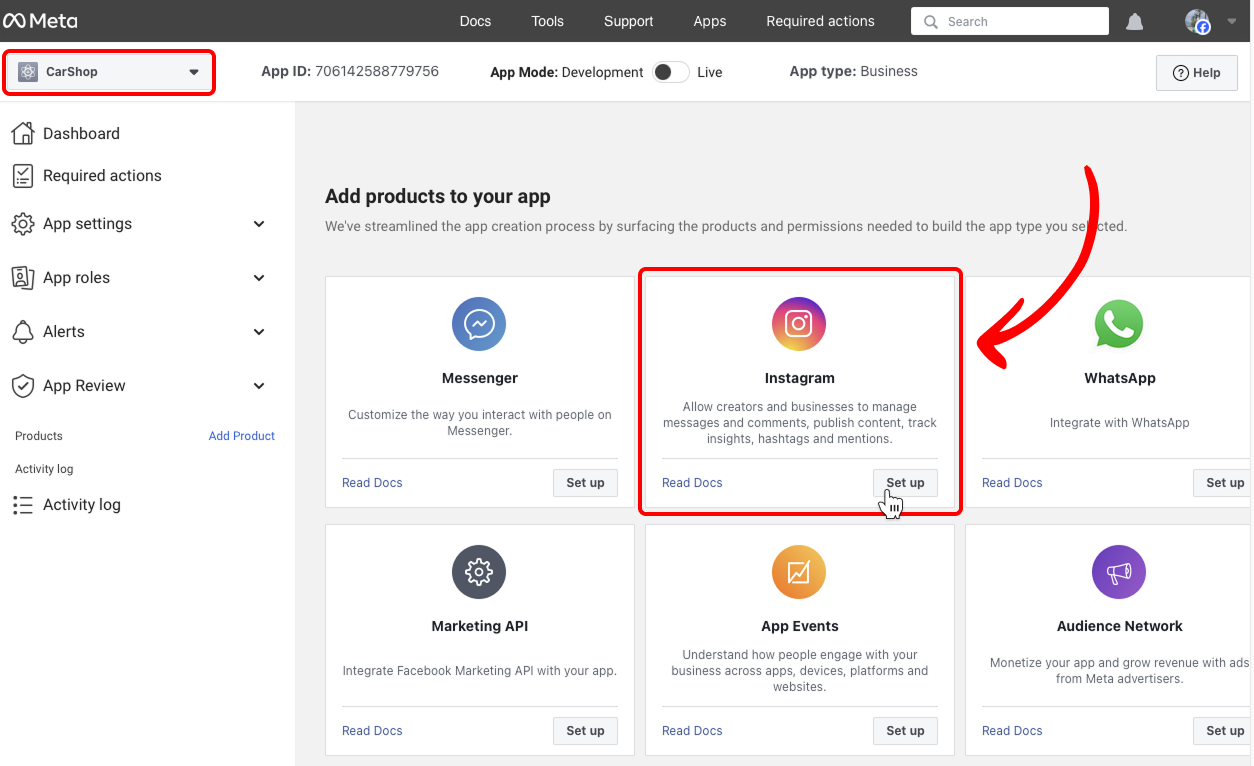
Task: Click the Messenger product icon
Action: (479, 324)
